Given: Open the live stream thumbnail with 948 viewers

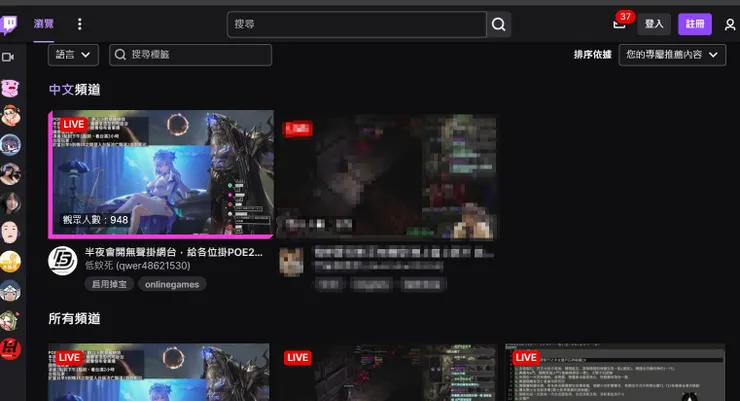Looking at the screenshot, I should [x=161, y=173].
